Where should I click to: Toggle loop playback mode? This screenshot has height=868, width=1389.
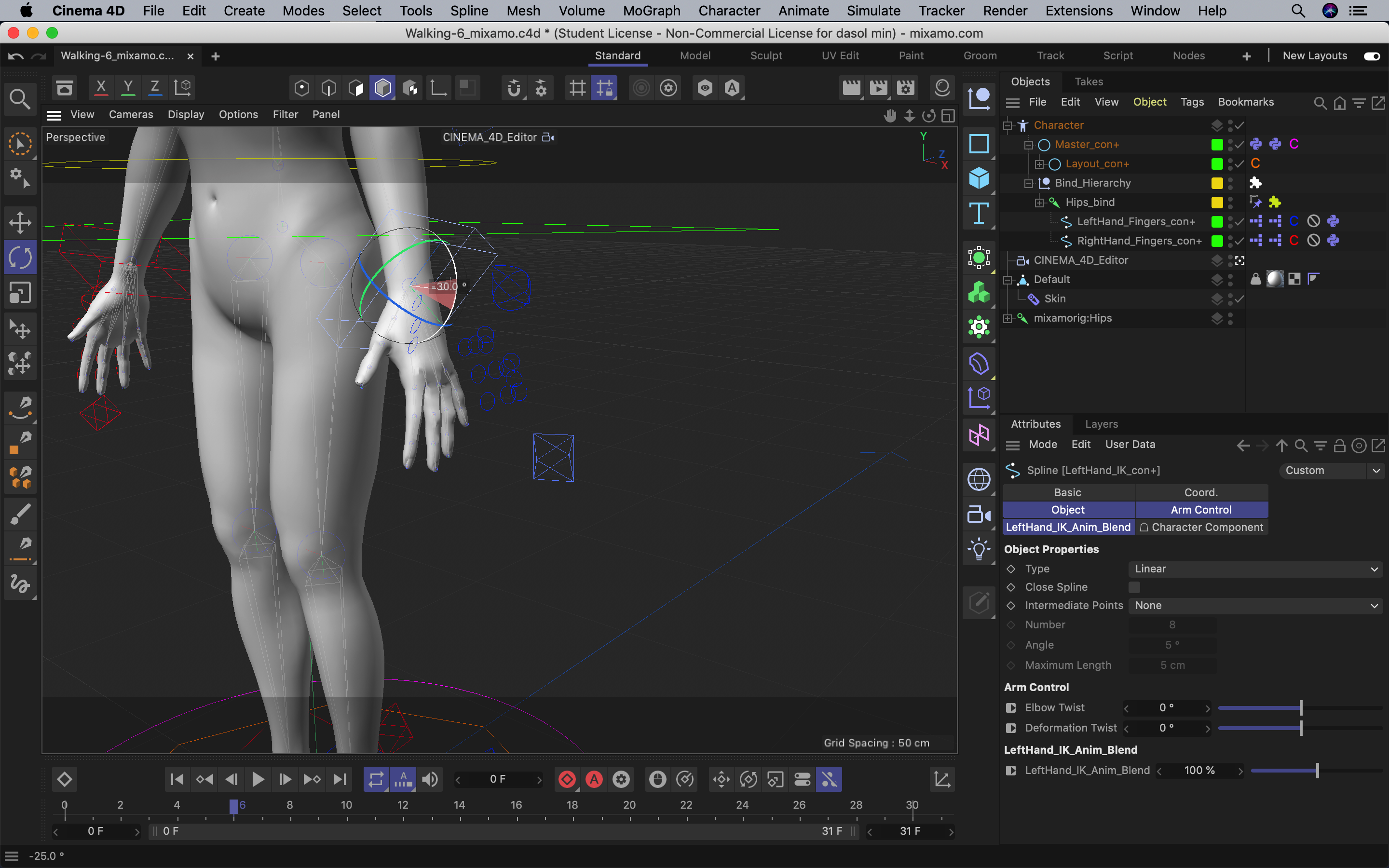tap(376, 779)
